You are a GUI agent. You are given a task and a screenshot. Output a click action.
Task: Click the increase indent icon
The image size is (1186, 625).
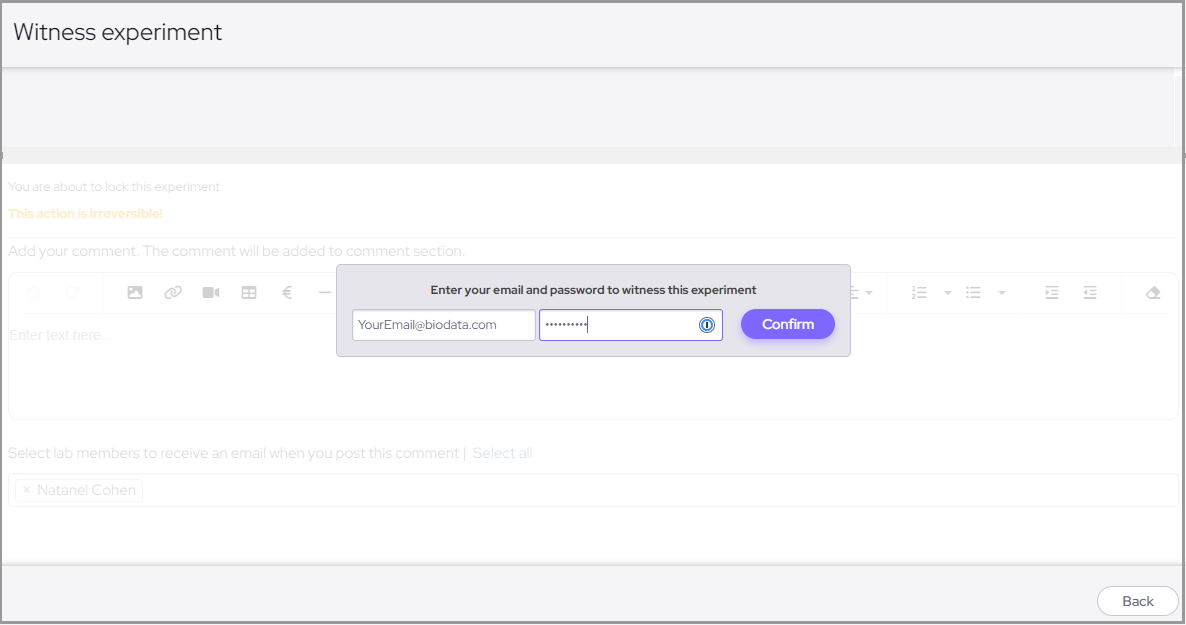1052,293
